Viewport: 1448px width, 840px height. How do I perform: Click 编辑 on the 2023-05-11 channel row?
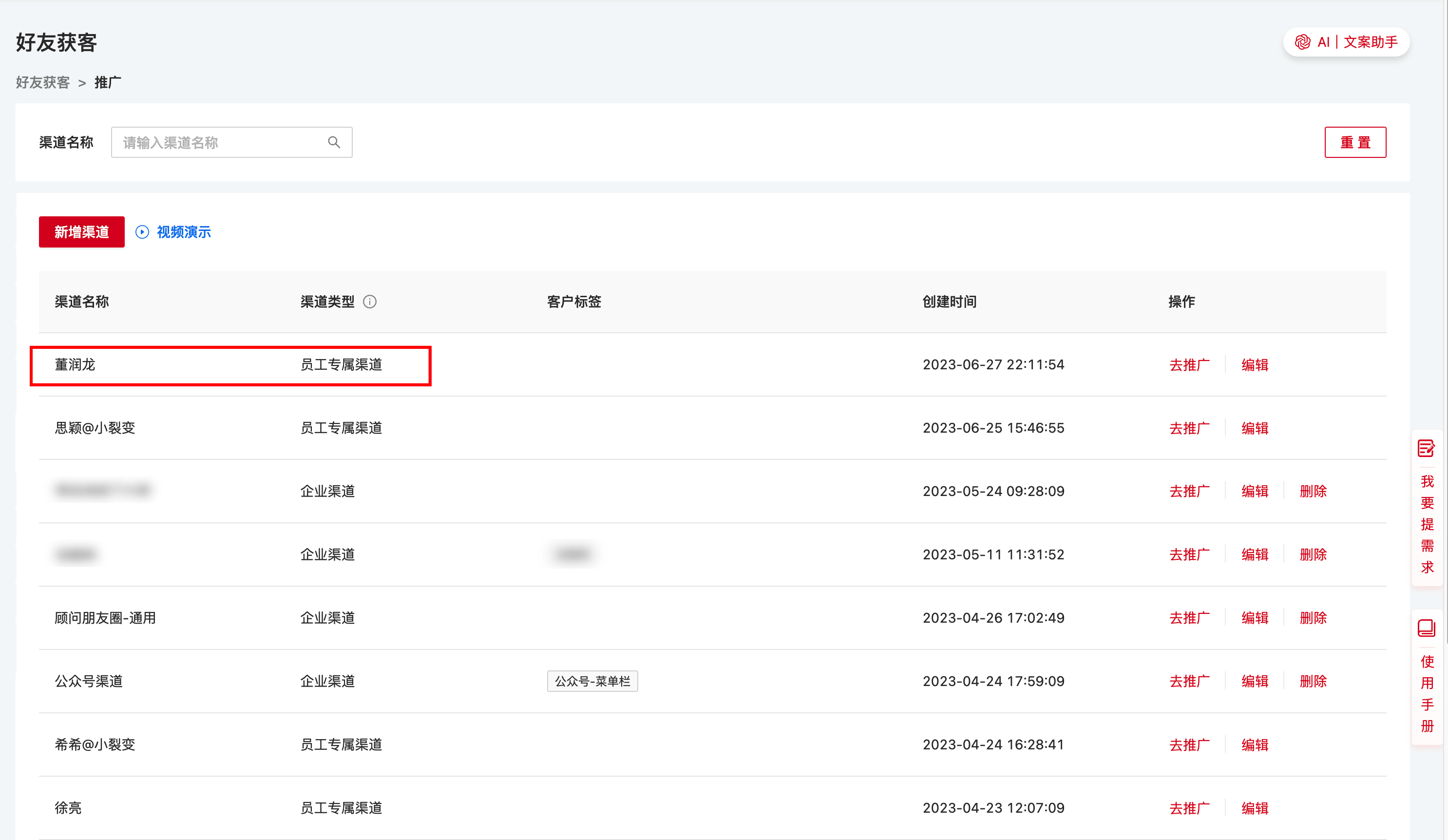1255,554
